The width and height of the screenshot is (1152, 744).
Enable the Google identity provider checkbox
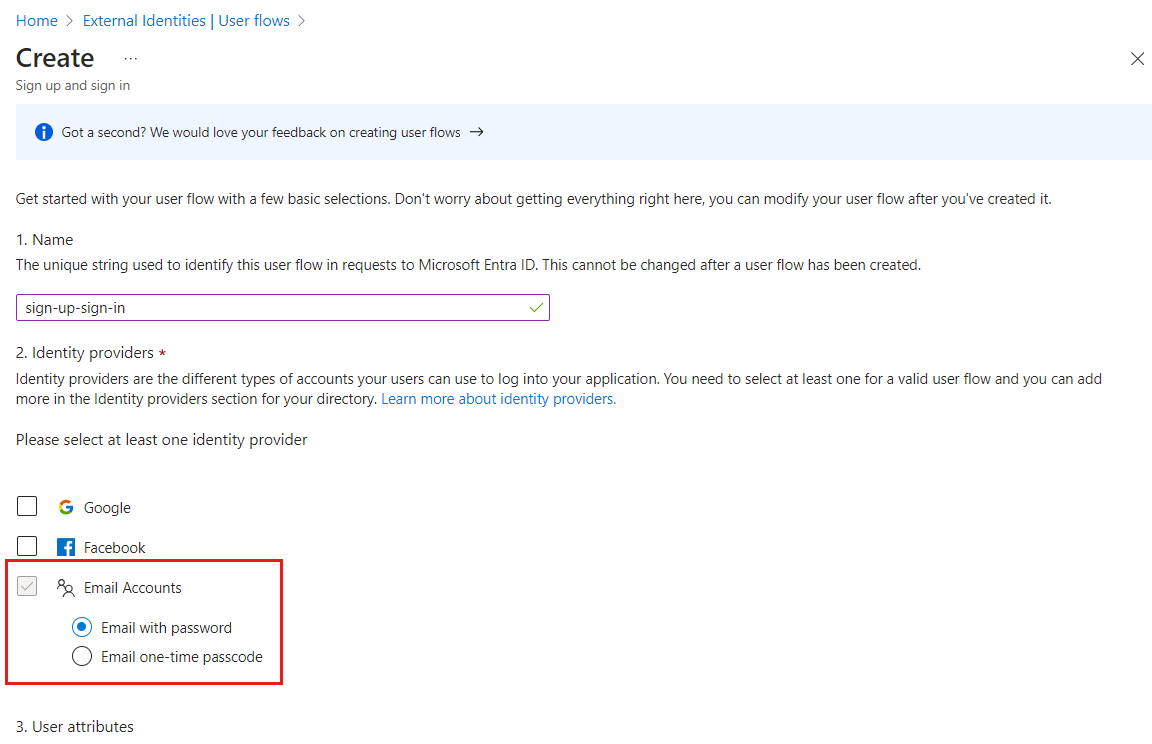tap(27, 506)
